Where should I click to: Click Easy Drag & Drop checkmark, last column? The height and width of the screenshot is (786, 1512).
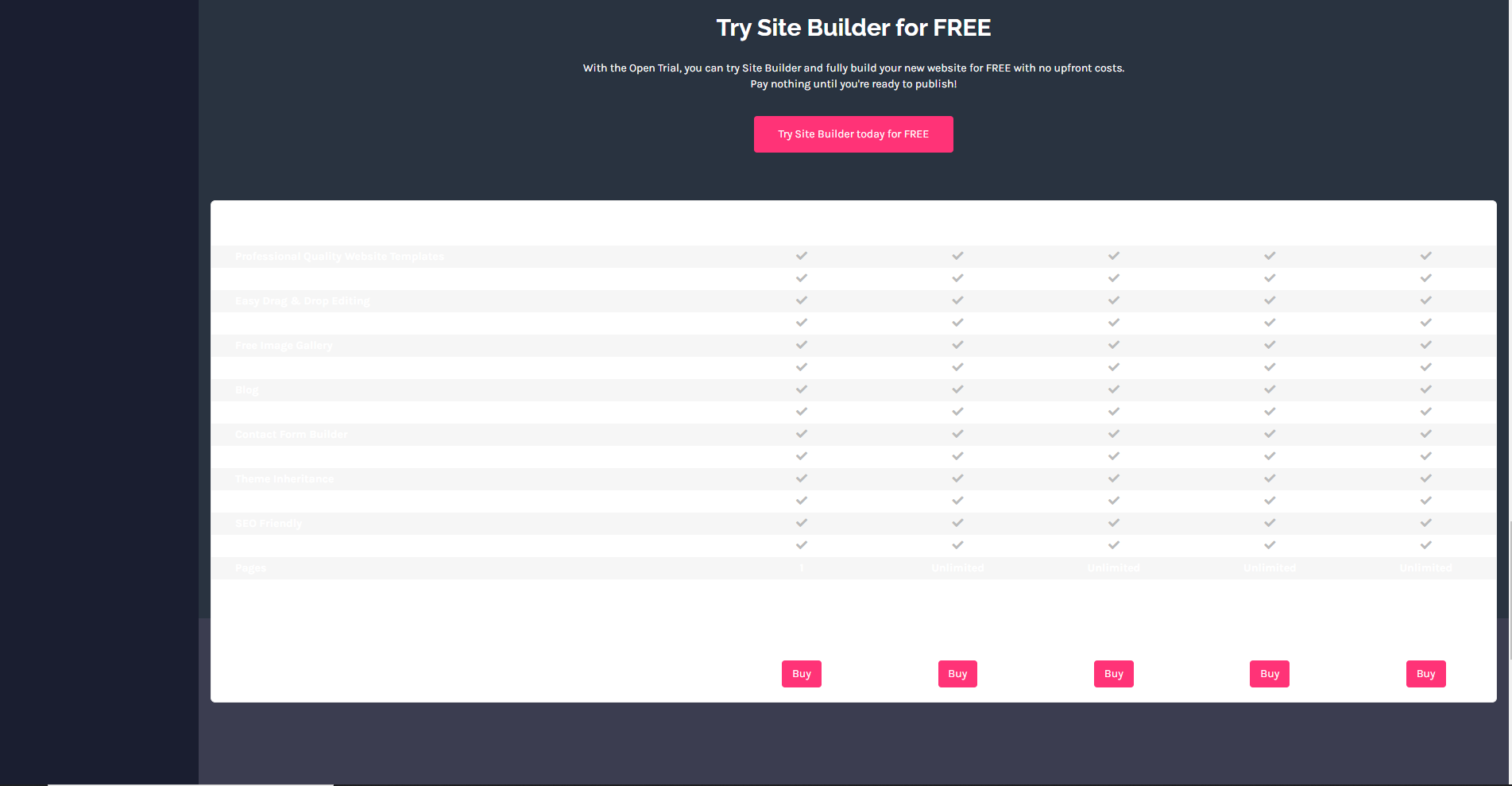(1426, 300)
